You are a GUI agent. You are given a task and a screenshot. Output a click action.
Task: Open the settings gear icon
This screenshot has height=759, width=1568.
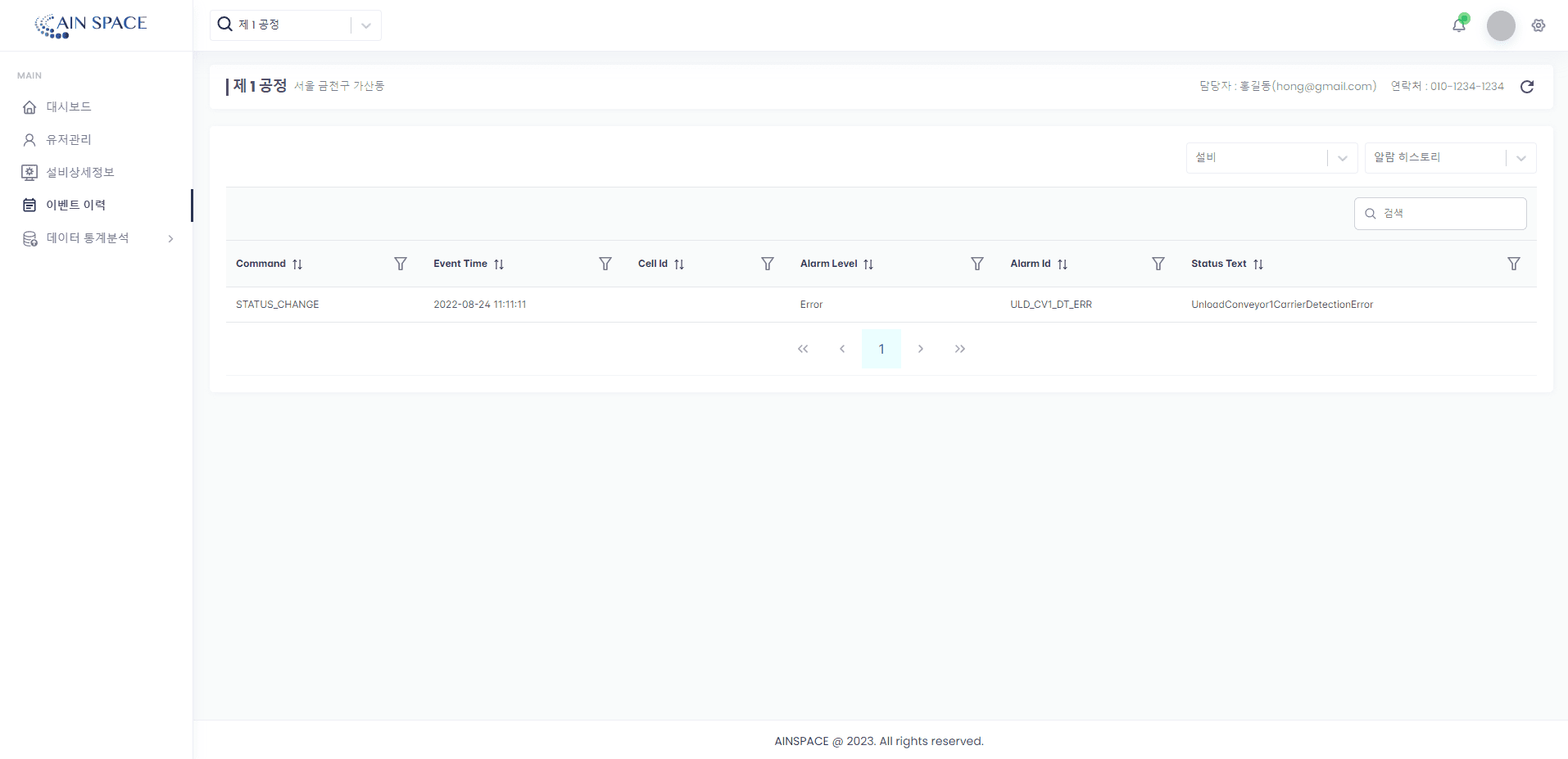coord(1539,25)
